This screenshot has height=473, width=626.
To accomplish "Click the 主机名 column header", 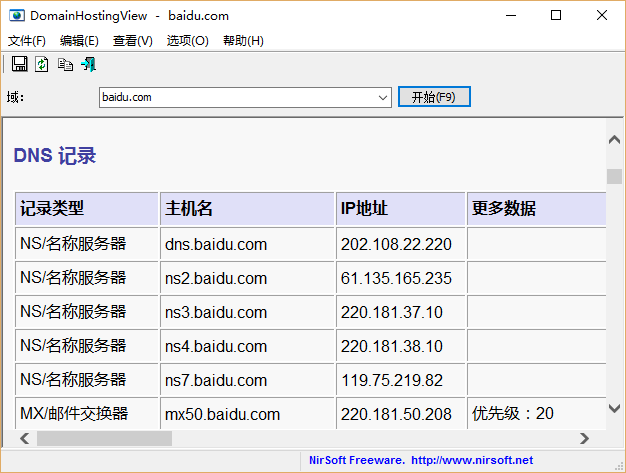I will pyautogui.click(x=247, y=209).
